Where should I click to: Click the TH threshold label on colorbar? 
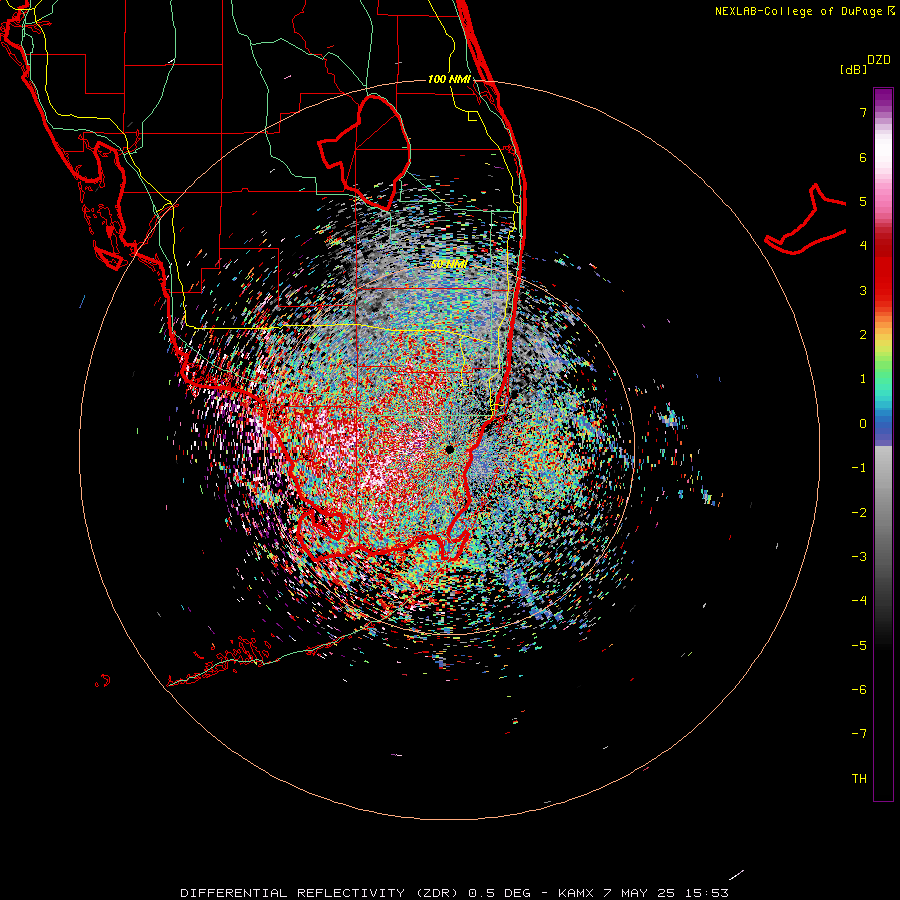859,779
